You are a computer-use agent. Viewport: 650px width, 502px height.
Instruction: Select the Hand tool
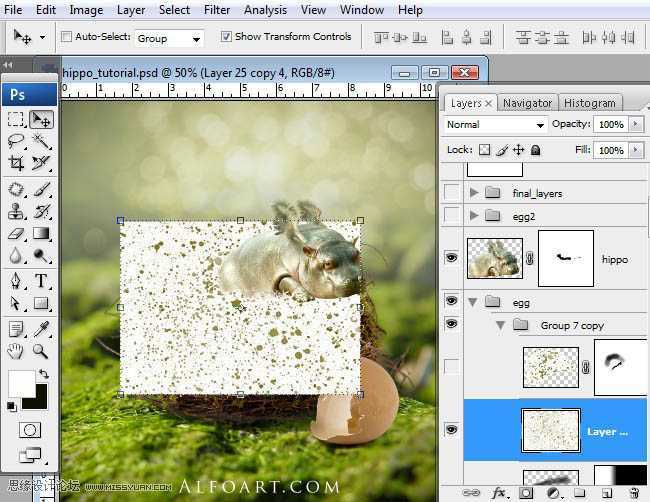click(x=16, y=351)
